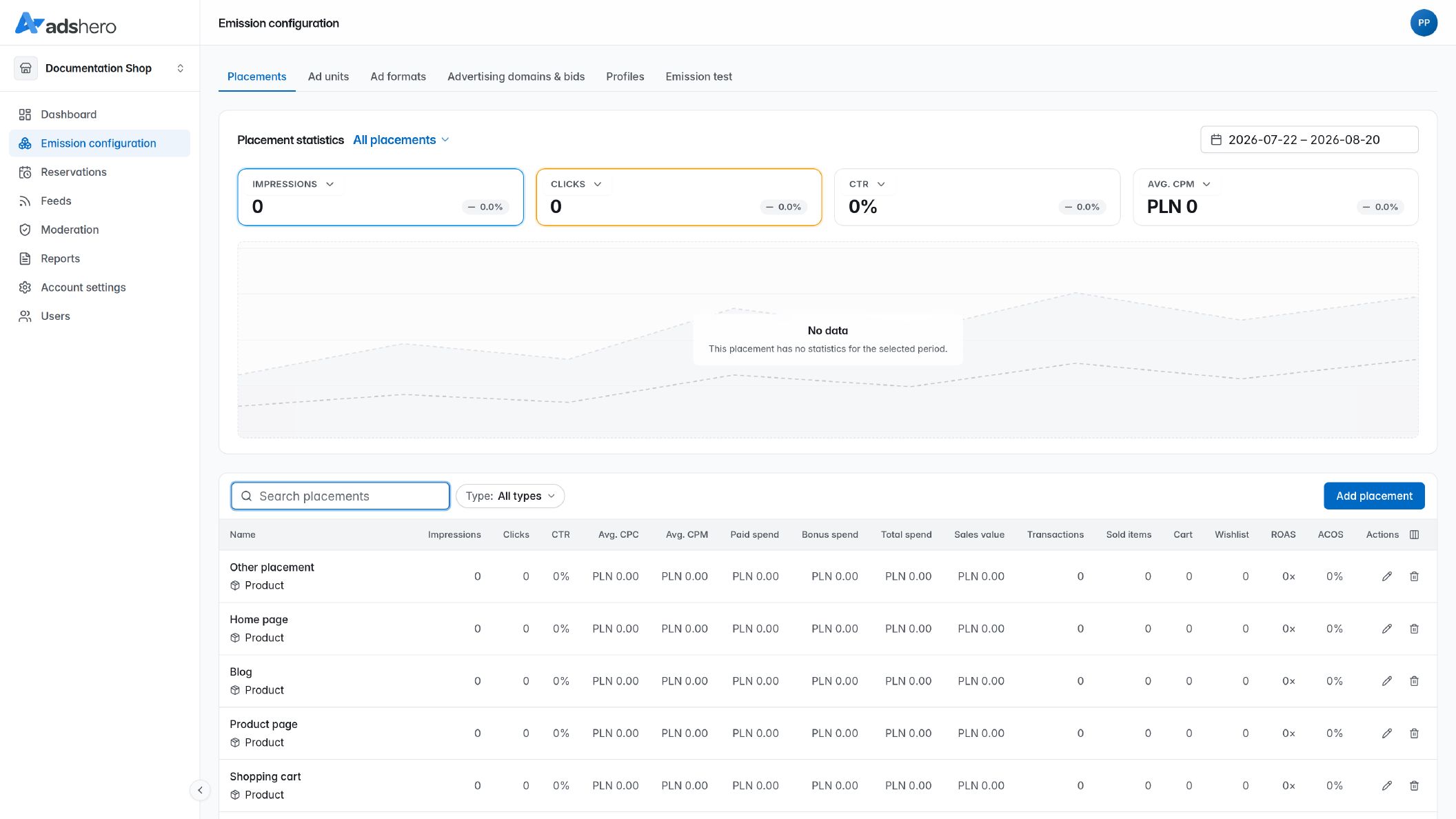Click the PP user avatar
This screenshot has height=819, width=1456.
pyautogui.click(x=1424, y=23)
